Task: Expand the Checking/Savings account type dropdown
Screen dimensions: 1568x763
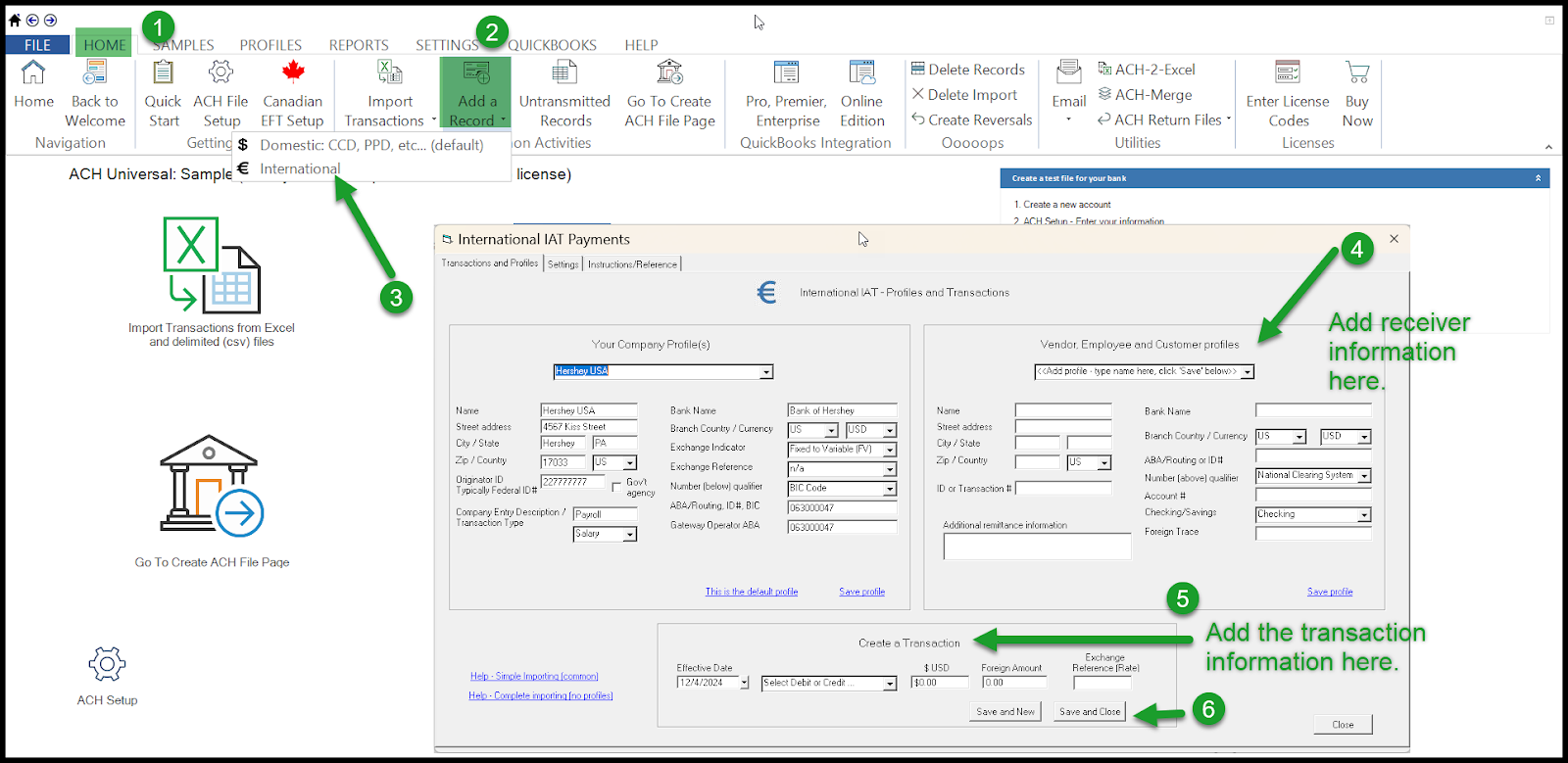Action: click(1363, 515)
